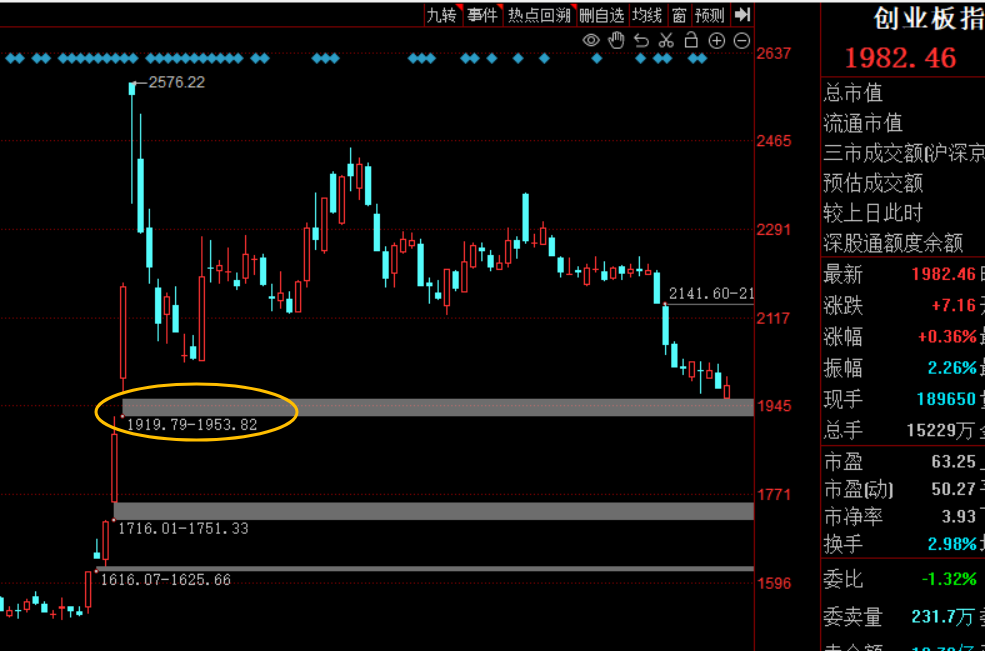Open the 预测 forecast tab

click(x=710, y=14)
